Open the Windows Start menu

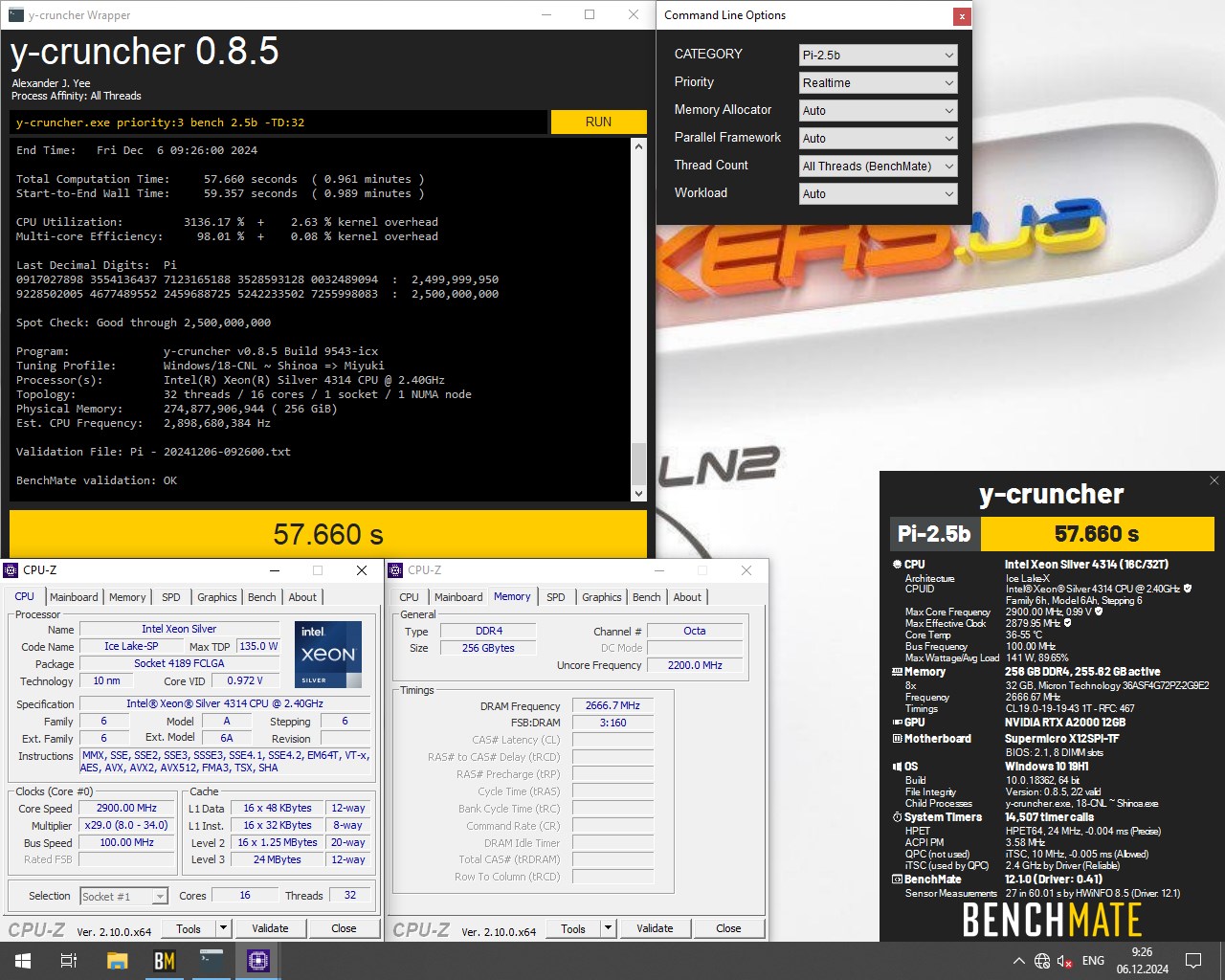point(23,961)
